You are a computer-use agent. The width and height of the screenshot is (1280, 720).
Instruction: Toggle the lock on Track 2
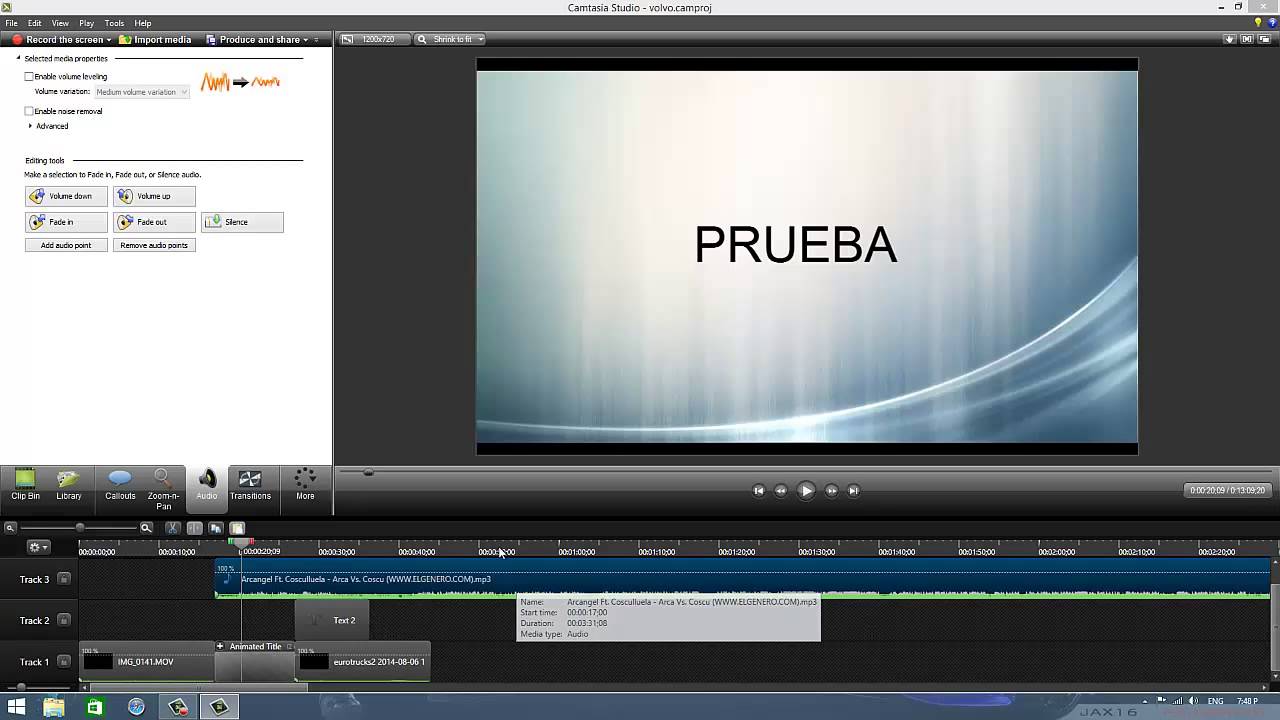(x=63, y=620)
